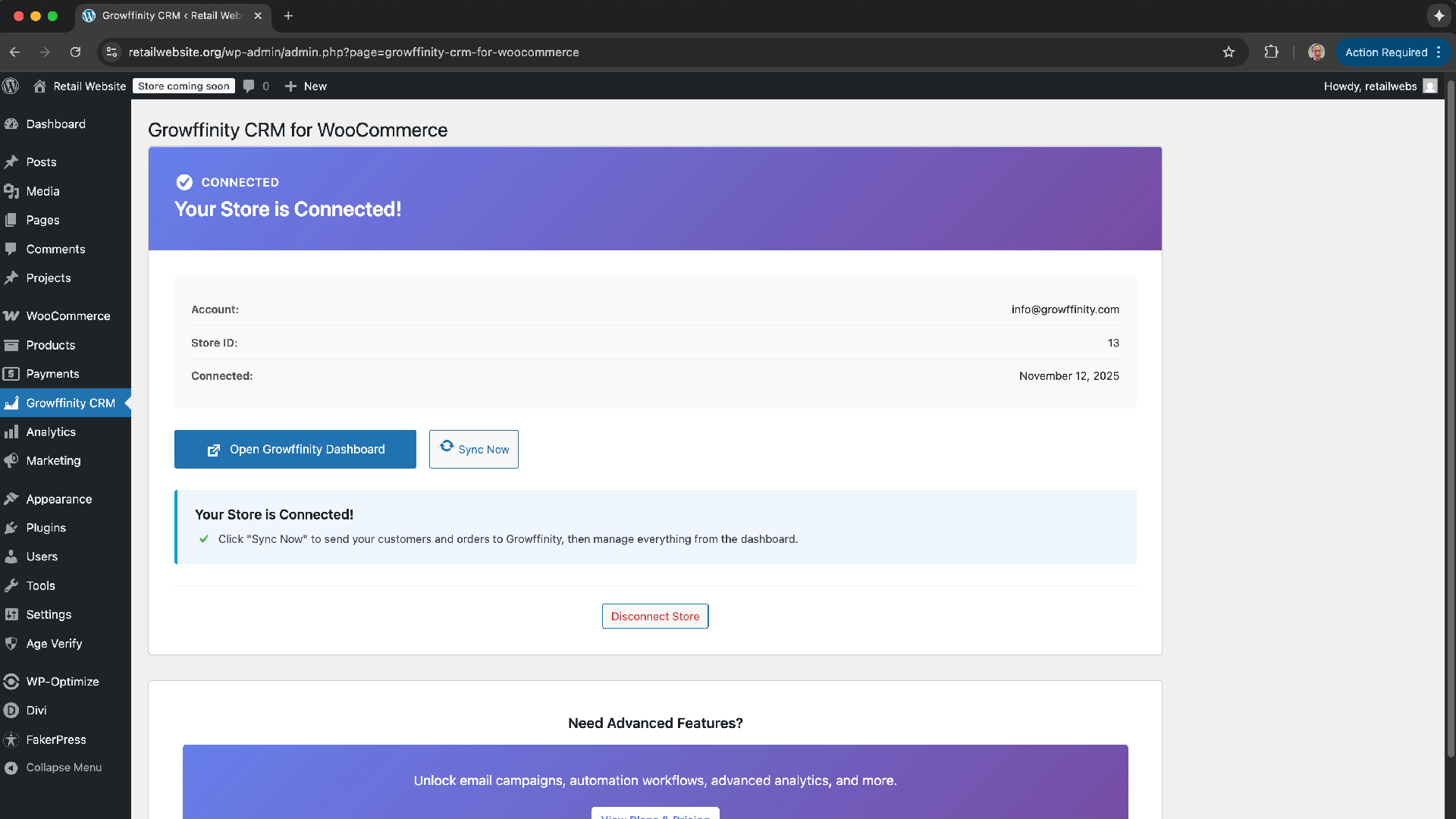The image size is (1456, 819).
Task: Bookmark this page with the star icon
Action: point(1228,52)
